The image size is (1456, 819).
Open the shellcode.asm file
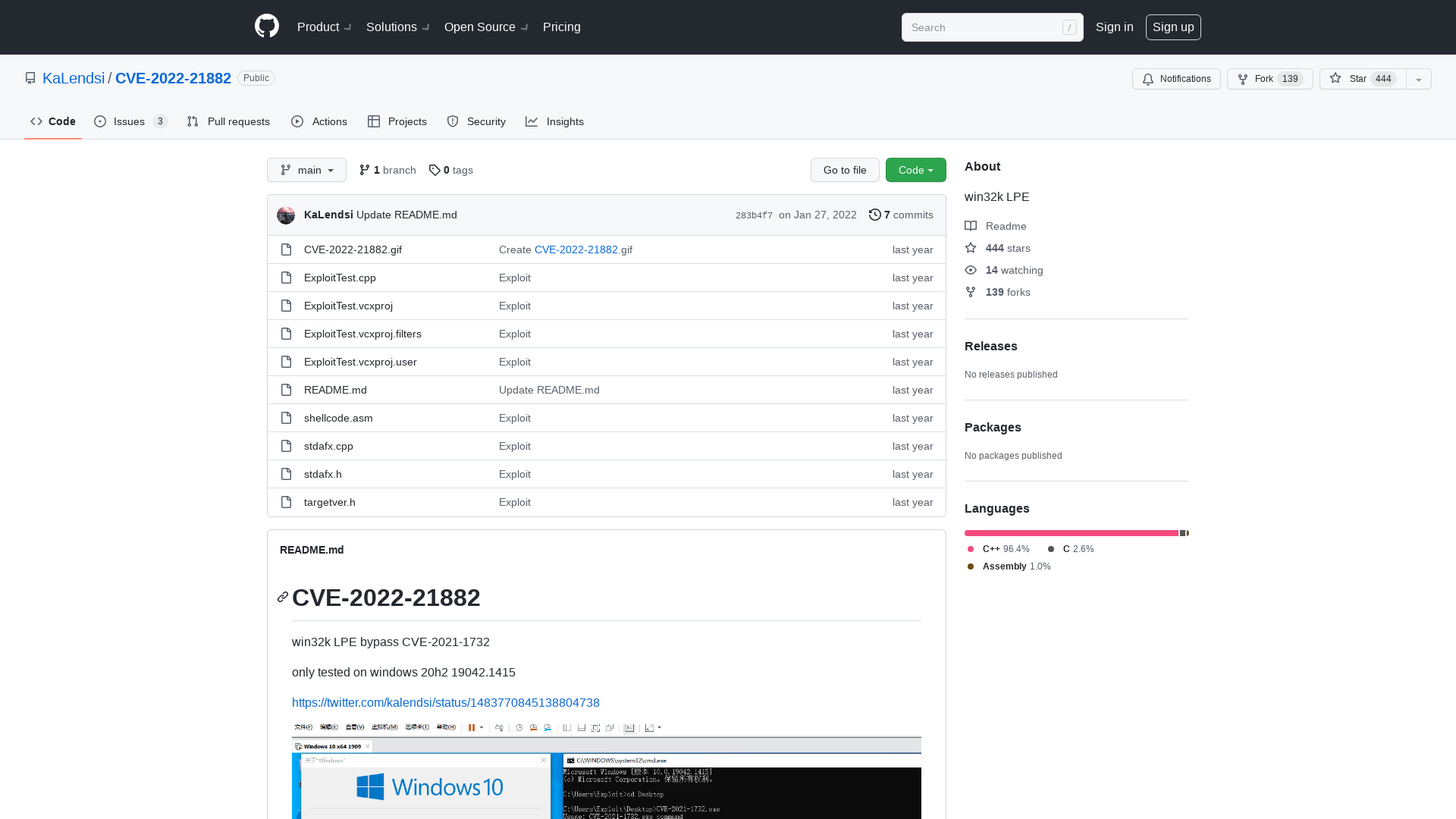tap(338, 418)
